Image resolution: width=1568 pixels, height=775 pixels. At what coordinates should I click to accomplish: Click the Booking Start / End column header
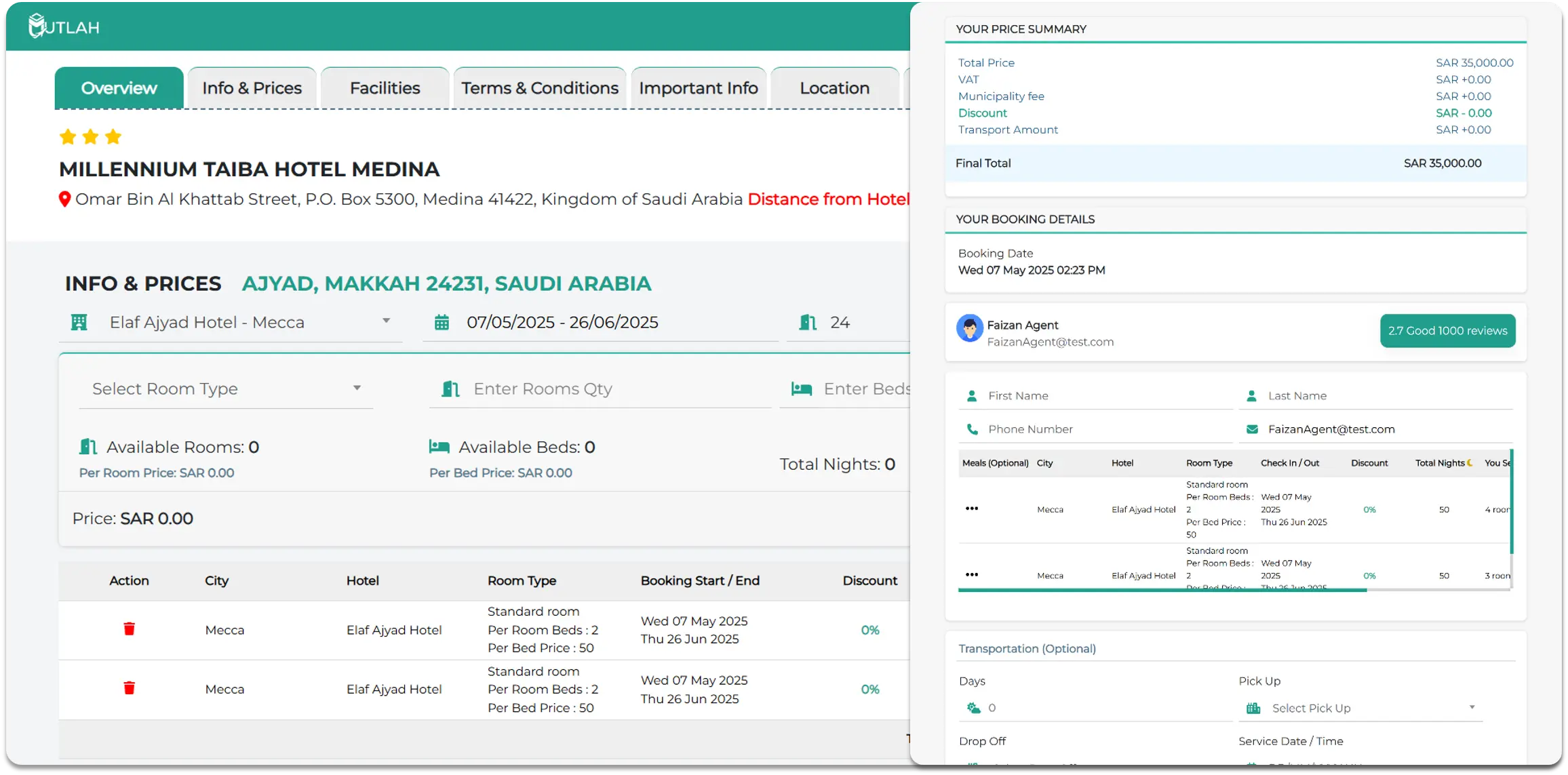700,581
